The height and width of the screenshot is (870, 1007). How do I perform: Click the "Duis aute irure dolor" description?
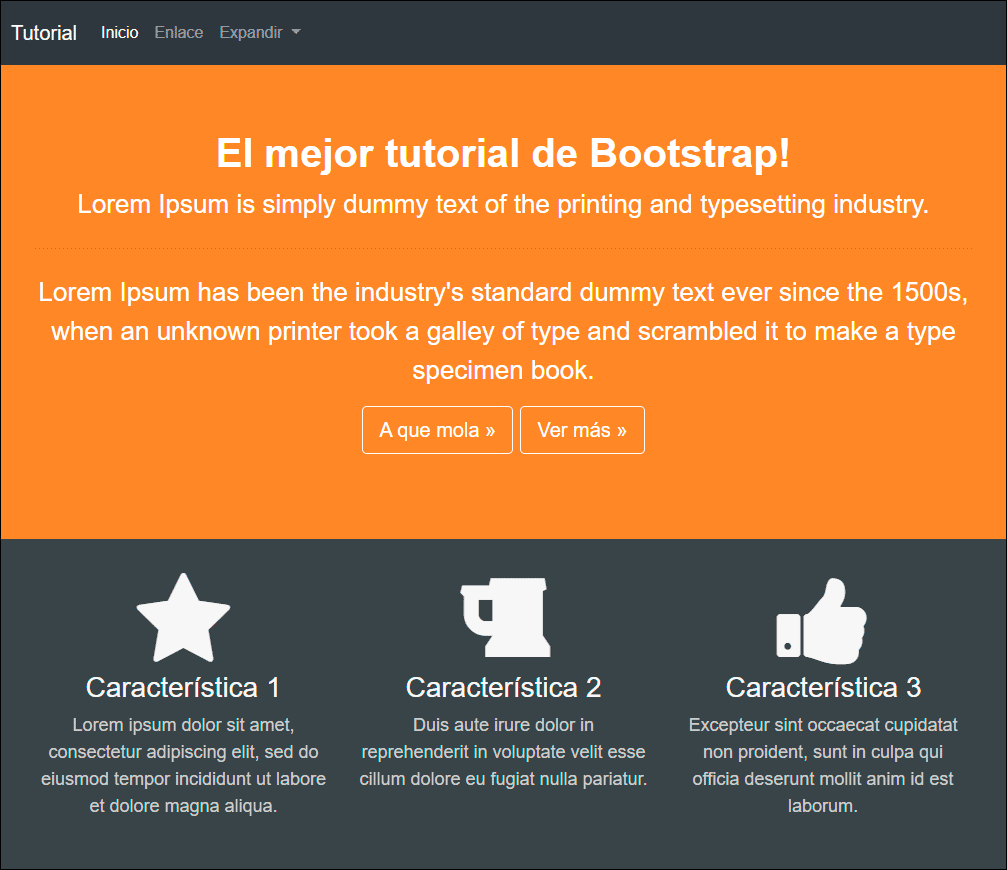point(504,752)
